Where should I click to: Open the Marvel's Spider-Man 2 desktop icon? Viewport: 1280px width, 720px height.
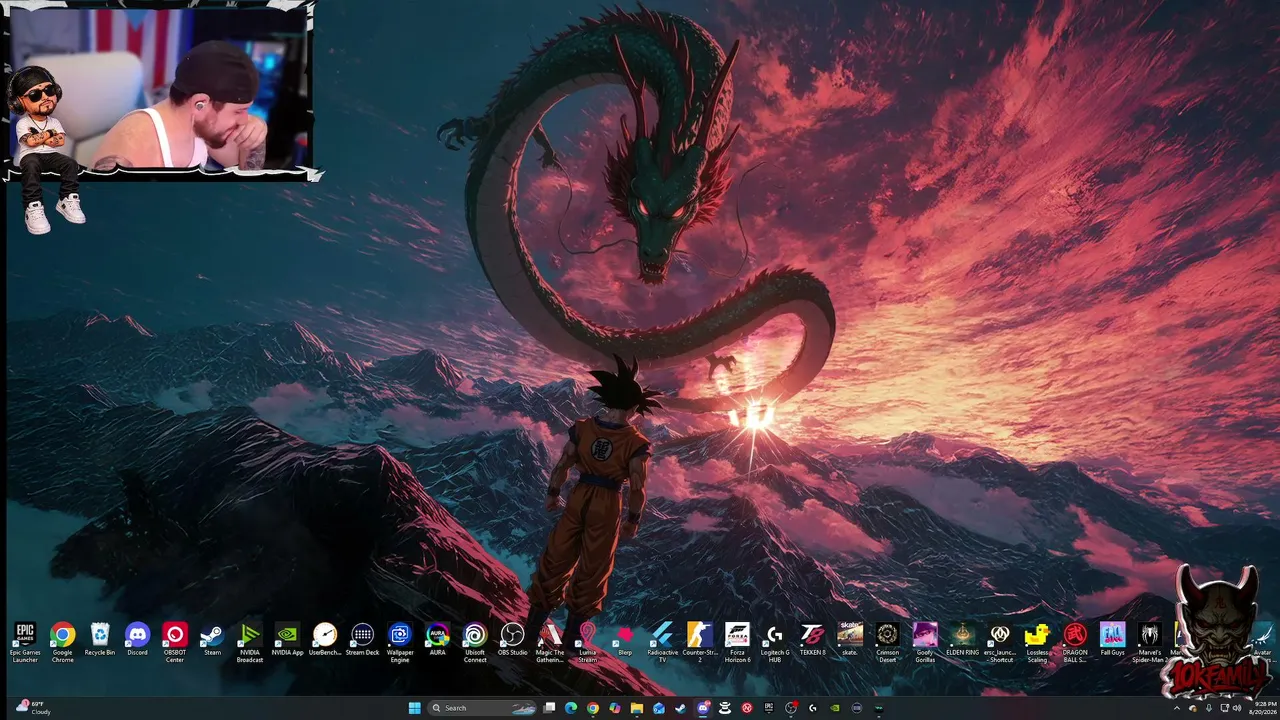pos(1150,641)
